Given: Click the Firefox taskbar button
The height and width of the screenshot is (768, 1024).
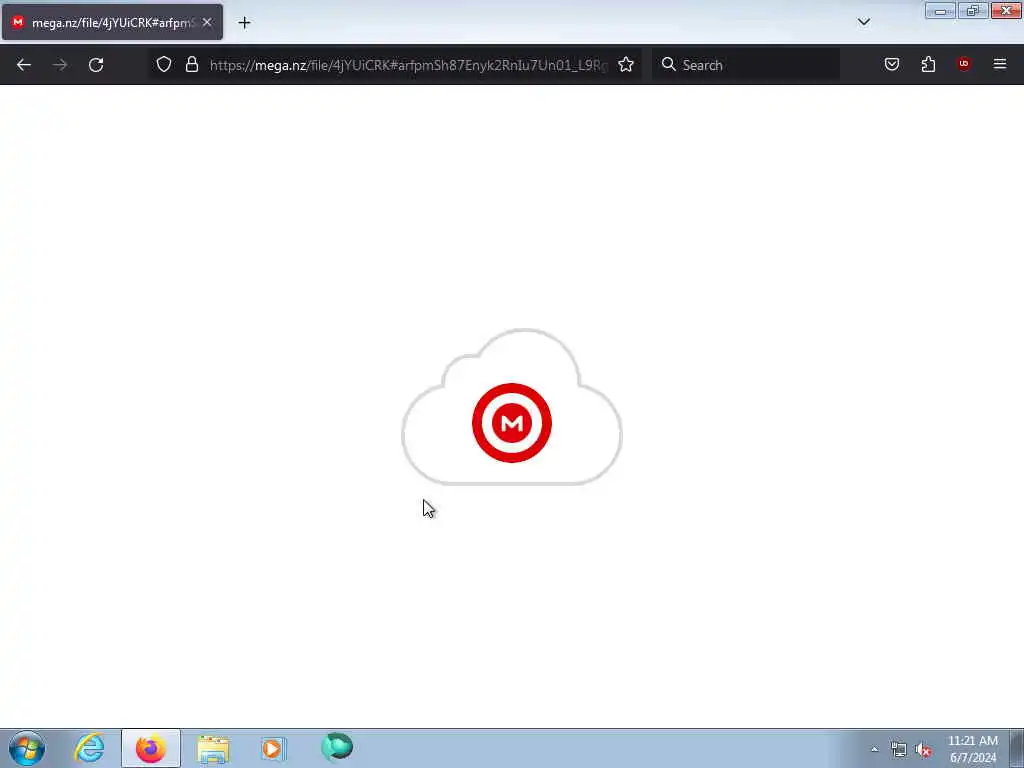Looking at the screenshot, I should pos(151,748).
